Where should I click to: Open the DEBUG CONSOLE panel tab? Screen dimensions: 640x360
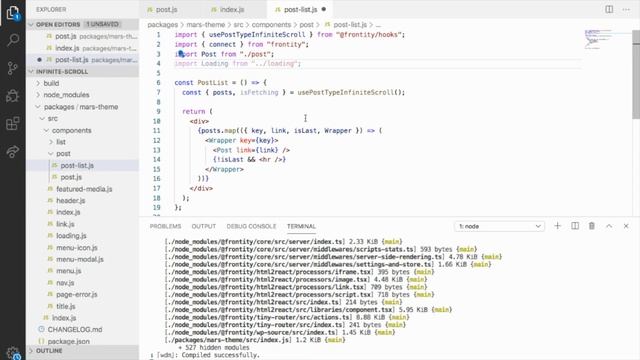pyautogui.click(x=251, y=226)
